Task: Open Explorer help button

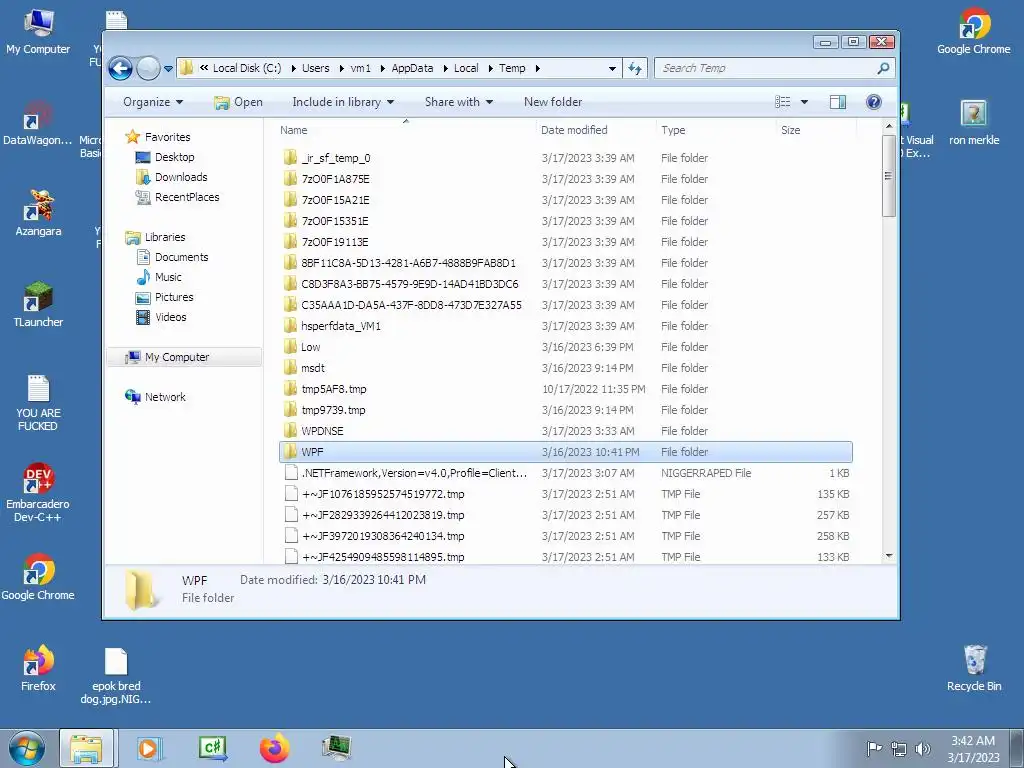Action: tap(874, 102)
